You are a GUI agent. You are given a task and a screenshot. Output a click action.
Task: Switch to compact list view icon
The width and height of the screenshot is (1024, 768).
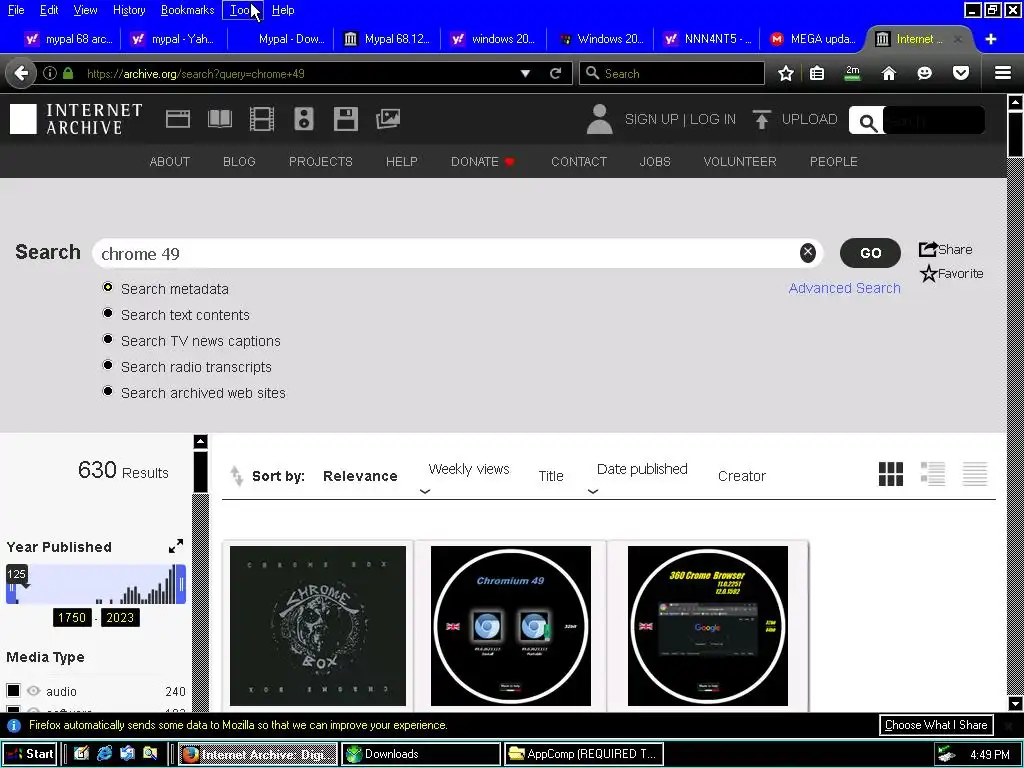[974, 474]
